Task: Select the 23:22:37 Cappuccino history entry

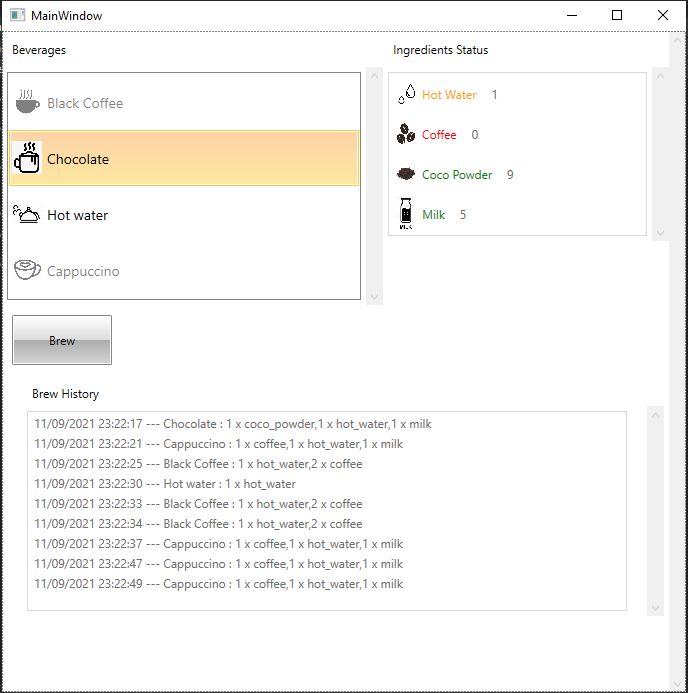Action: tap(219, 544)
